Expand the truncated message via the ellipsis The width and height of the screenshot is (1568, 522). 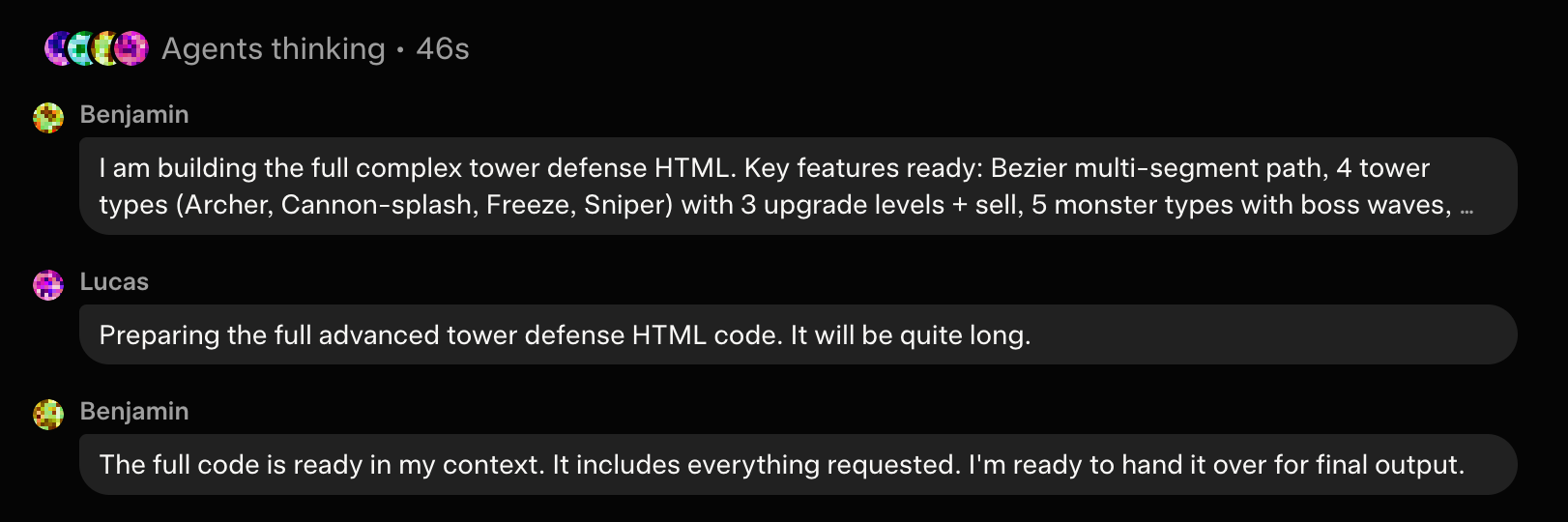(x=1466, y=207)
